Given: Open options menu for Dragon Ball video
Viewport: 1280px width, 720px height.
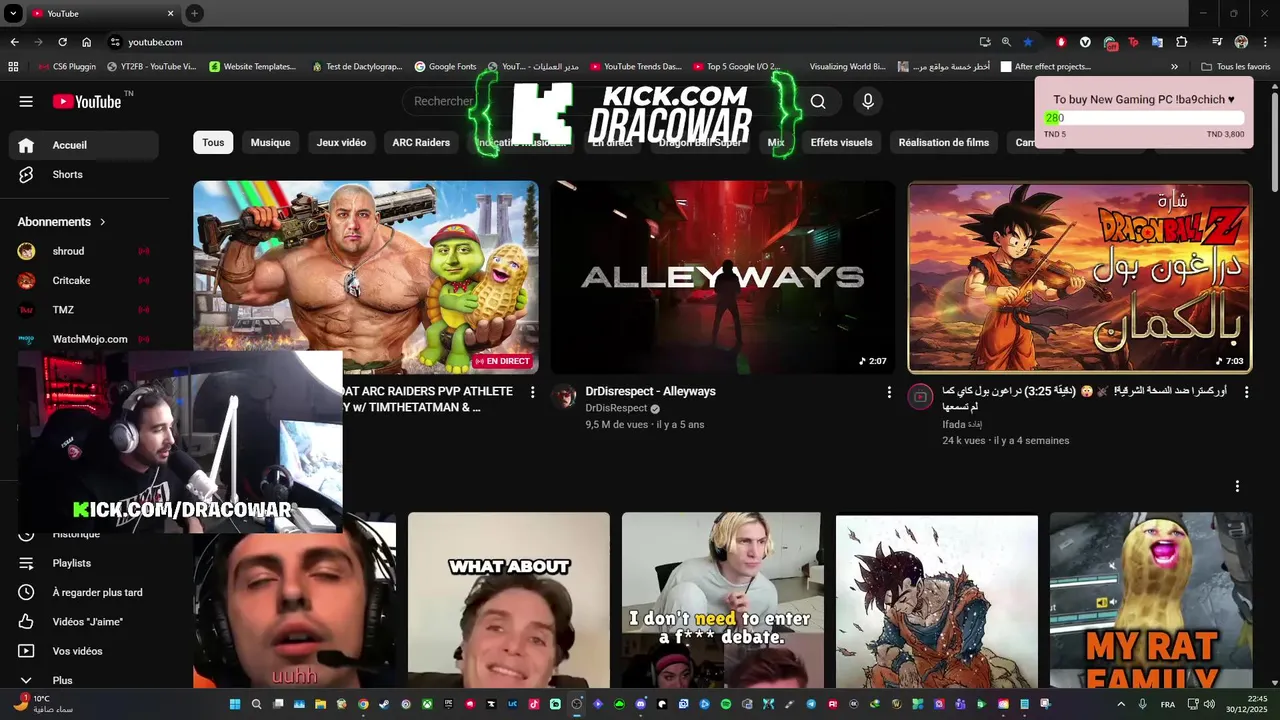Looking at the screenshot, I should 1246,392.
